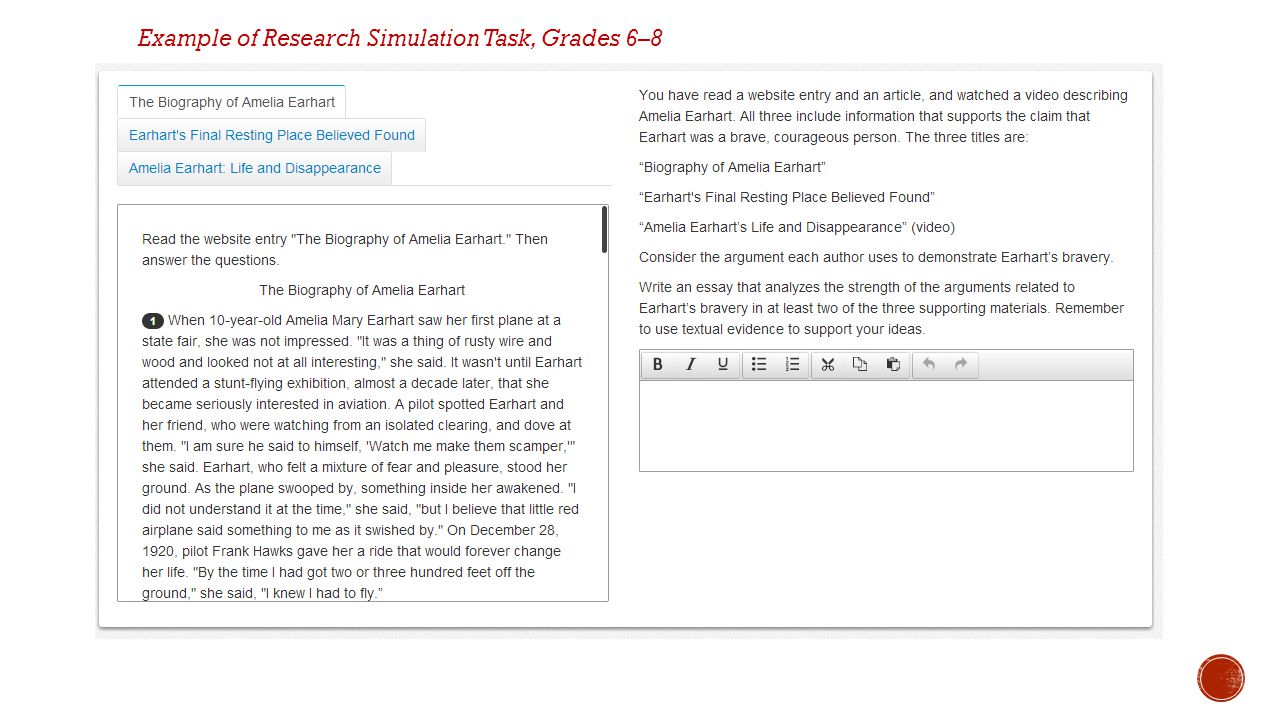Cut selected text with scissors icon
Screen dimensions: 1280x720
(x=828, y=365)
